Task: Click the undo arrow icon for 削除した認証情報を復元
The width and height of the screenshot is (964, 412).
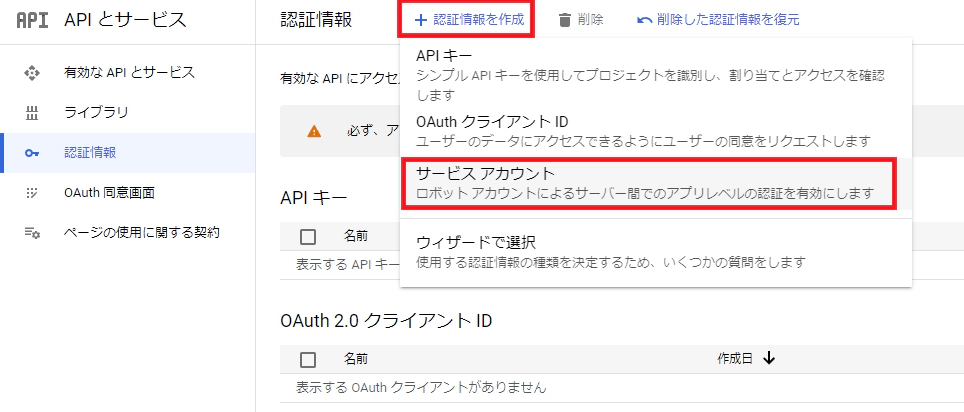Action: pyautogui.click(x=644, y=20)
